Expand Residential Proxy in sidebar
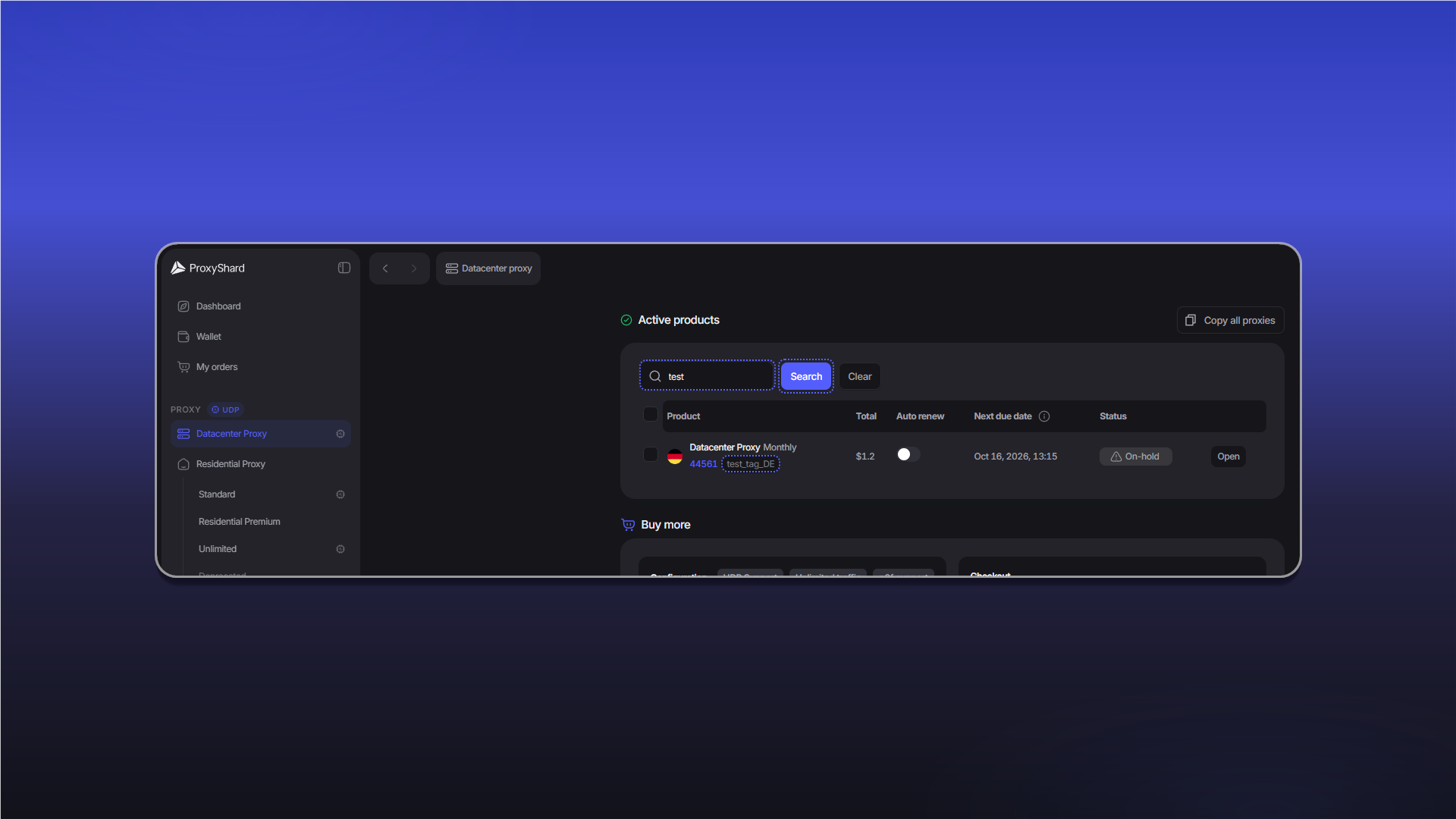Screen dimensions: 1456x819 (x=261, y=464)
